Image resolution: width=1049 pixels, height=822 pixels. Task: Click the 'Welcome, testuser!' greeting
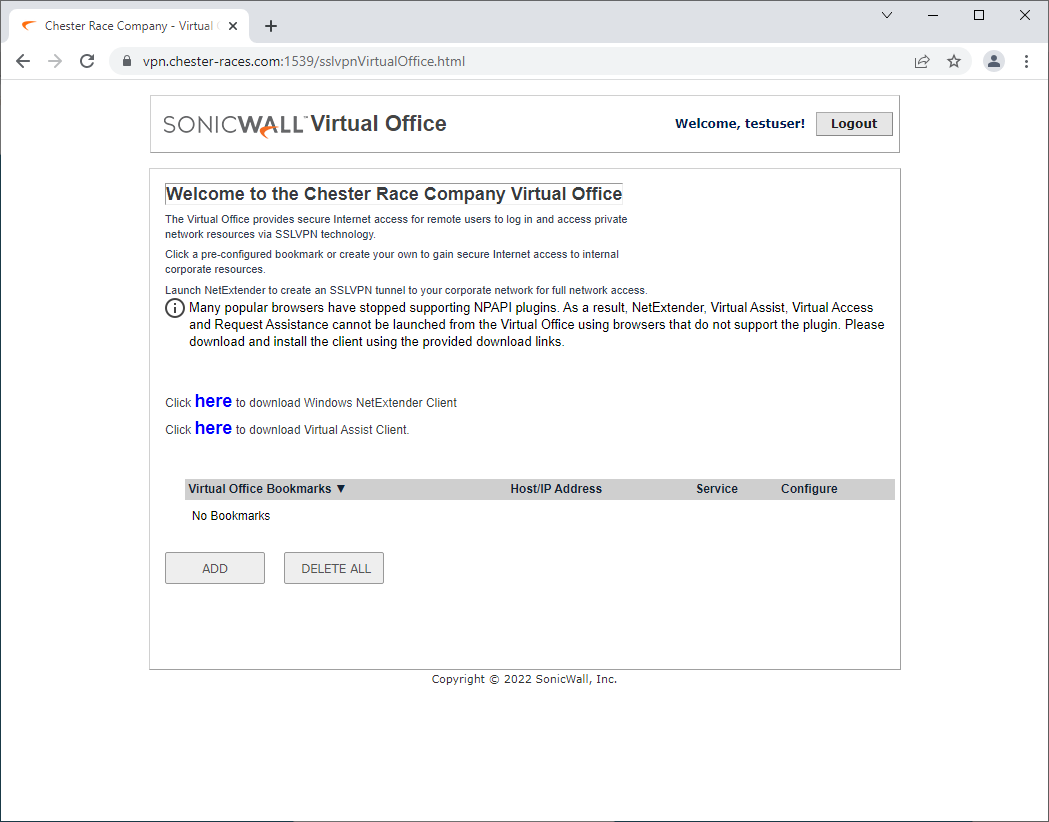740,124
